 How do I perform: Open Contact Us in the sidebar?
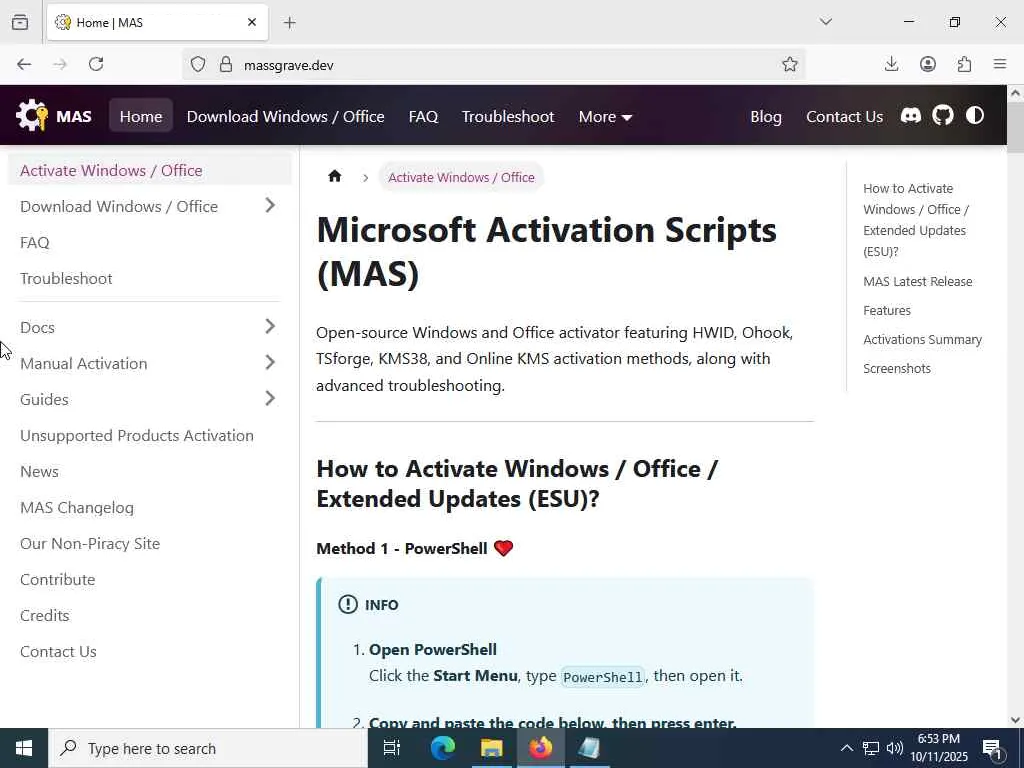click(x=58, y=651)
